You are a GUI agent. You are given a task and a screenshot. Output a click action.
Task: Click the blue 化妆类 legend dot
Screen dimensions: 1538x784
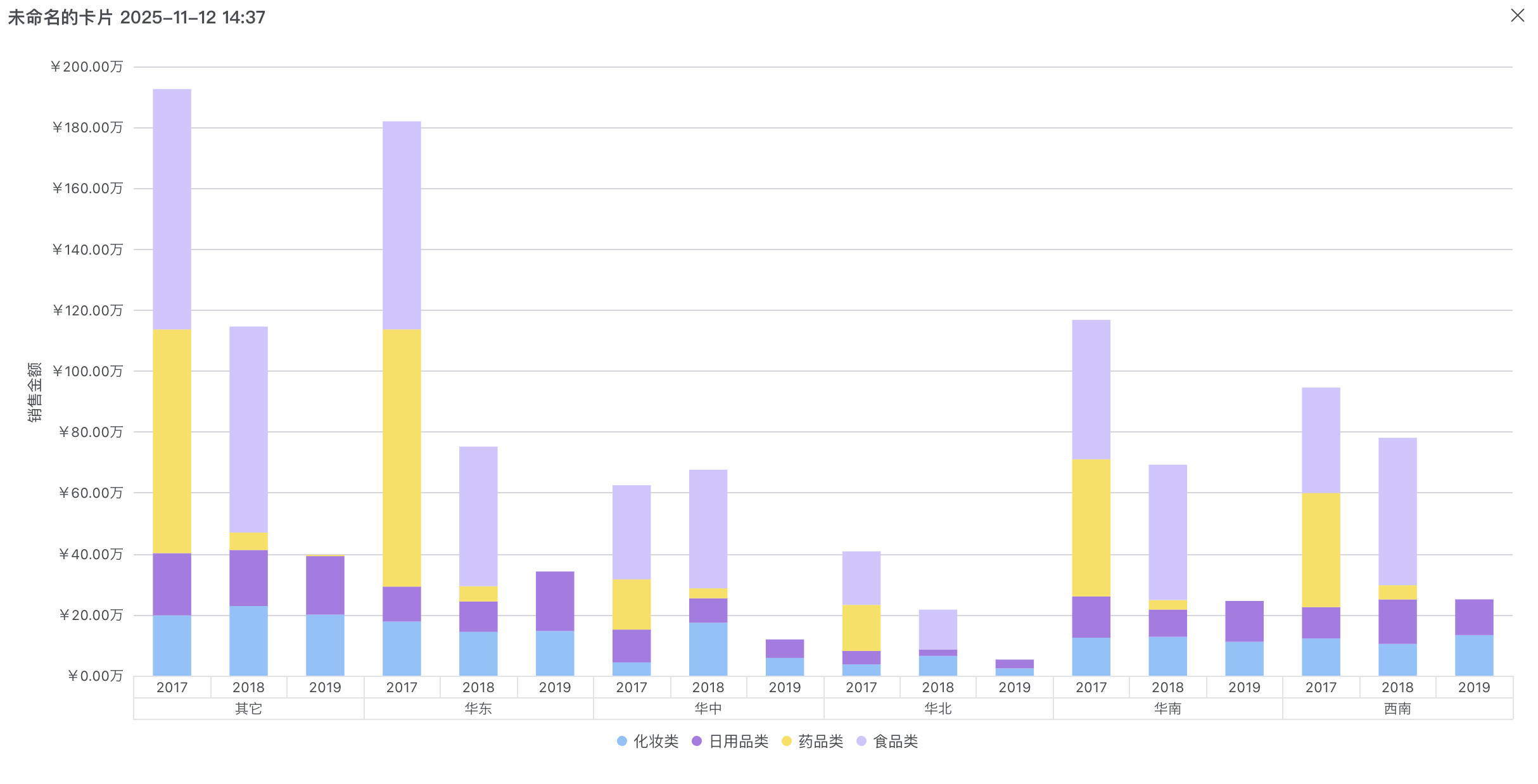[x=622, y=742]
